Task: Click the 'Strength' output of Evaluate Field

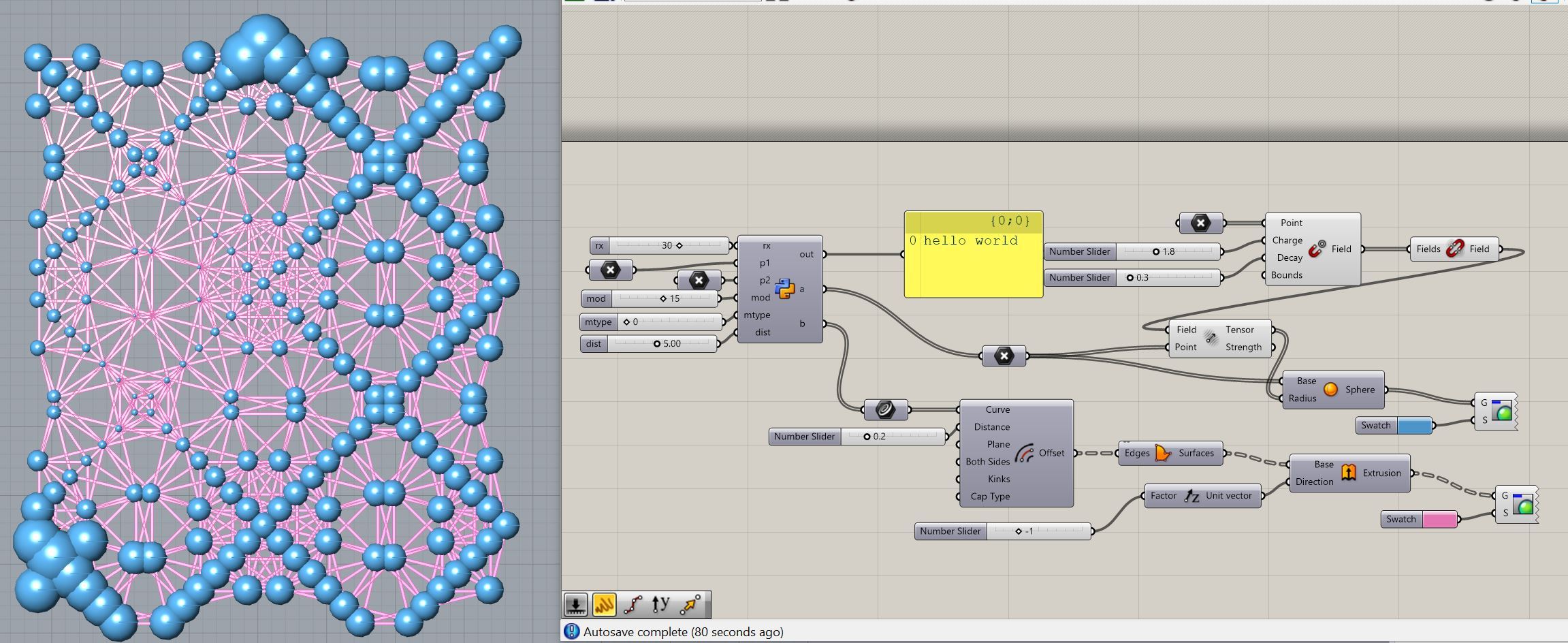Action: coord(1243,347)
